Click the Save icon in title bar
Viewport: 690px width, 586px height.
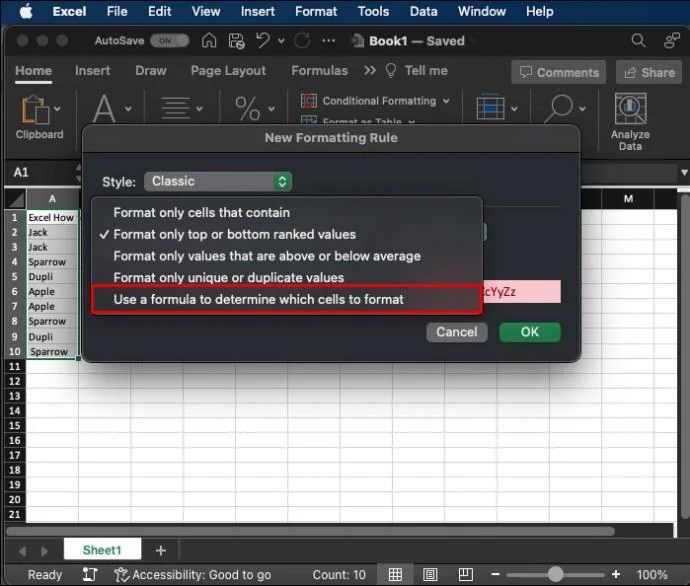point(236,41)
